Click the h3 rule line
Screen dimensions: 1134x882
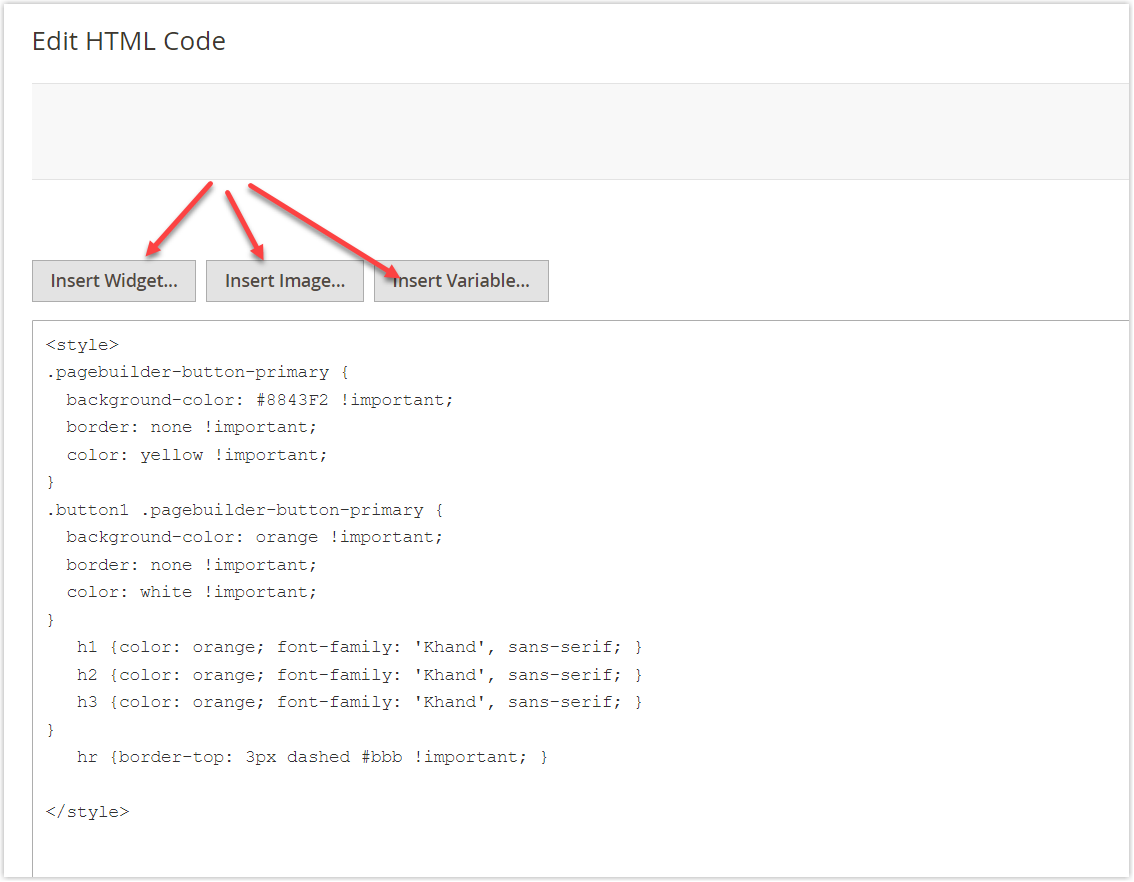pos(360,701)
